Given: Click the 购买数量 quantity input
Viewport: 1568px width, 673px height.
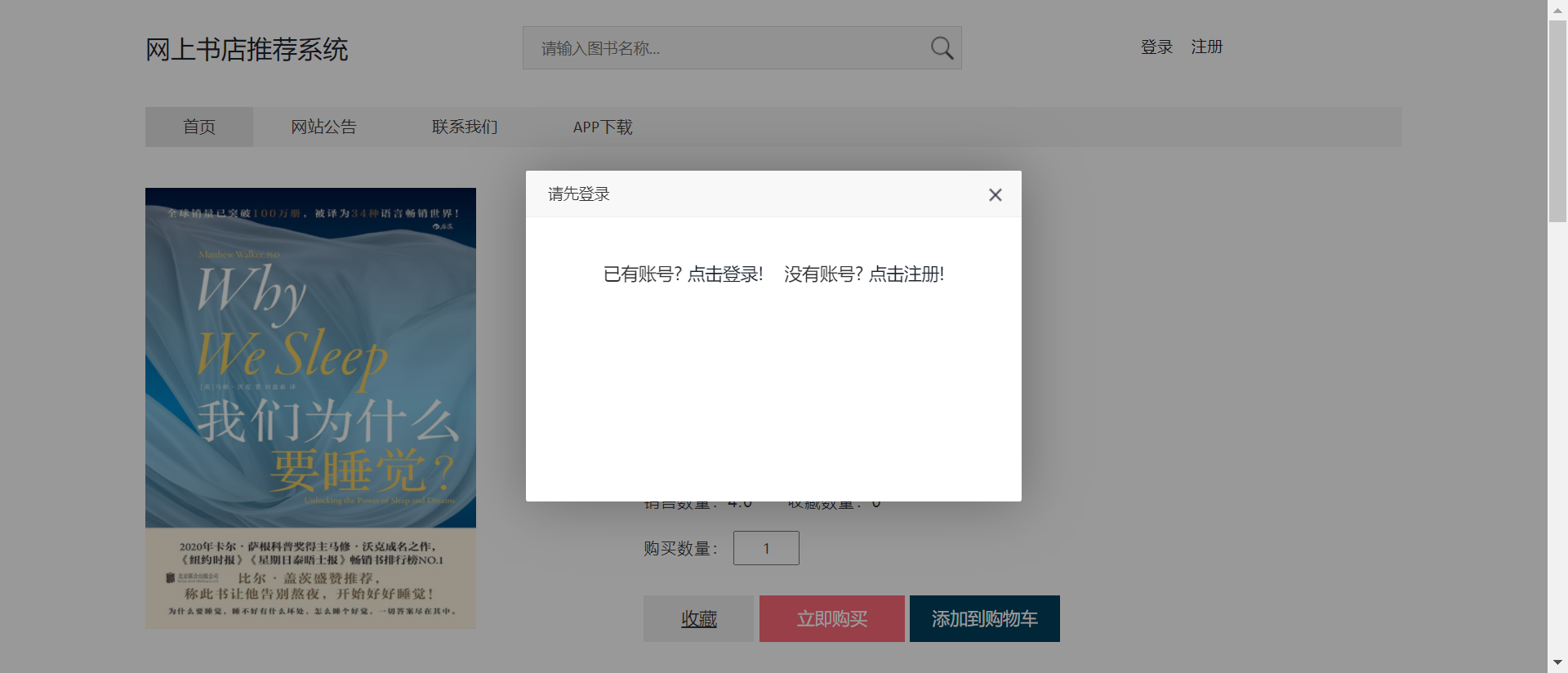Looking at the screenshot, I should [x=766, y=548].
